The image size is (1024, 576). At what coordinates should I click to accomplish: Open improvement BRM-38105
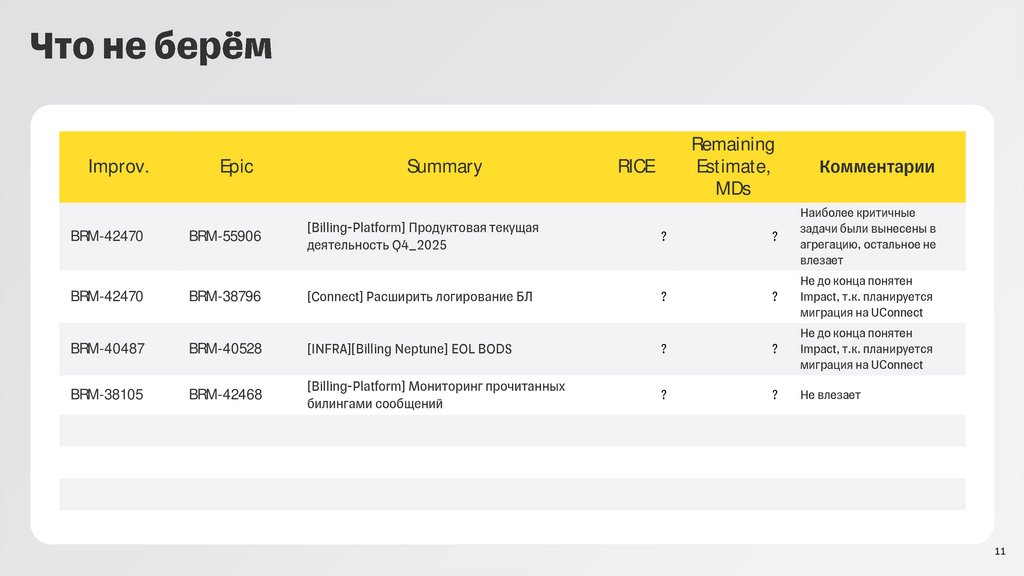pyautogui.click(x=107, y=395)
